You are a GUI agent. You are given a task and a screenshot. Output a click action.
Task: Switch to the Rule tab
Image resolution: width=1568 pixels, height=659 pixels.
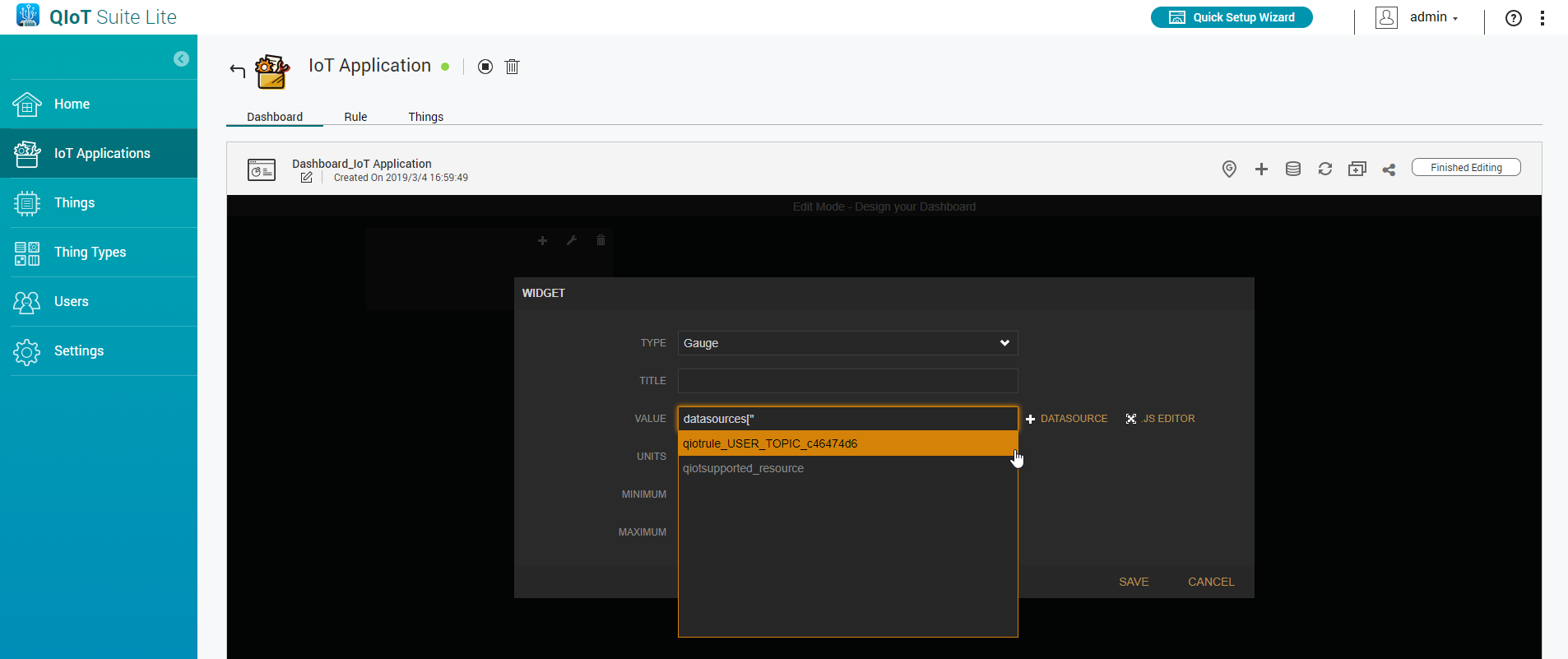(355, 117)
